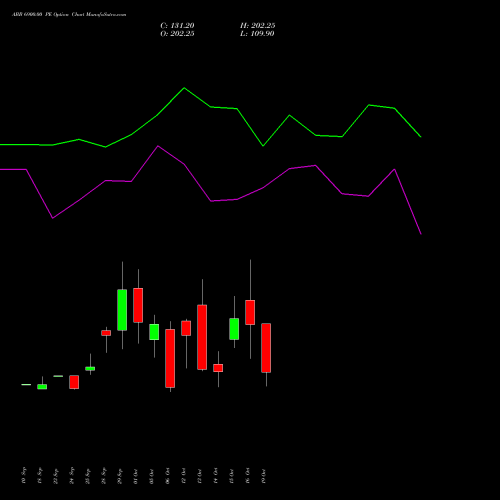Click the purple indicator line's final low point
The width and height of the screenshot is (500, 500).
pos(421,234)
